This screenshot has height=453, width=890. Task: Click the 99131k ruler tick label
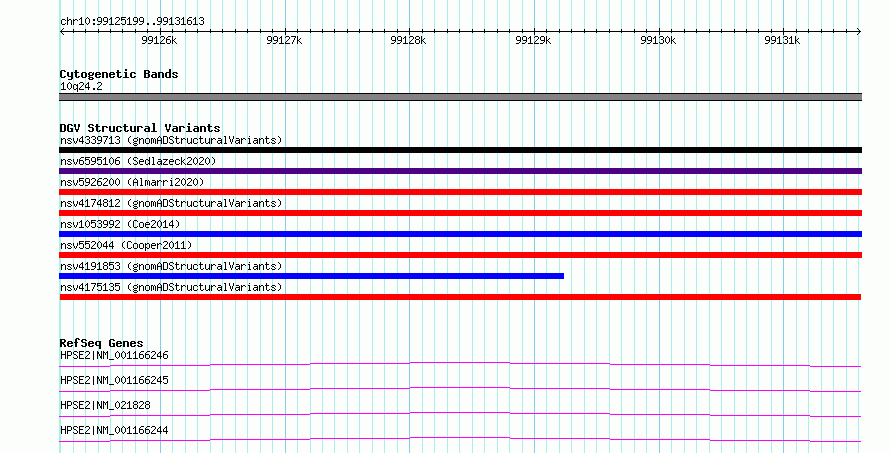pos(782,40)
